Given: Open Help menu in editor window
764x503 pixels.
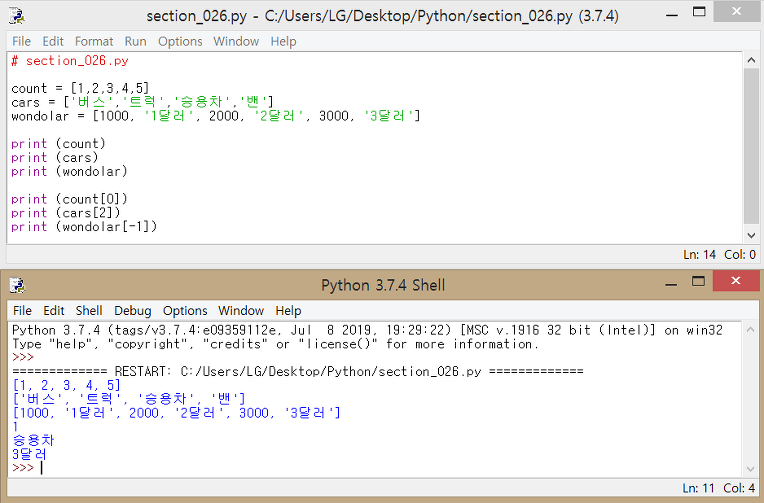Looking at the screenshot, I should [x=283, y=41].
